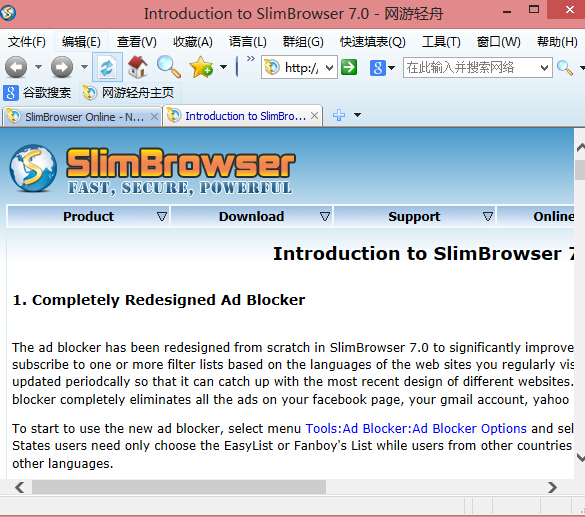Open a new tab with plus icon
Viewport: 585px width, 517px height.
click(x=339, y=115)
